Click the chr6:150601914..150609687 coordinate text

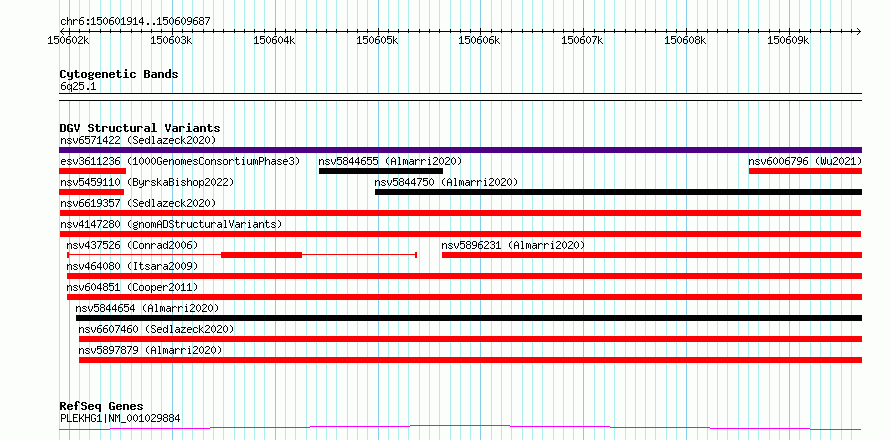[136, 22]
